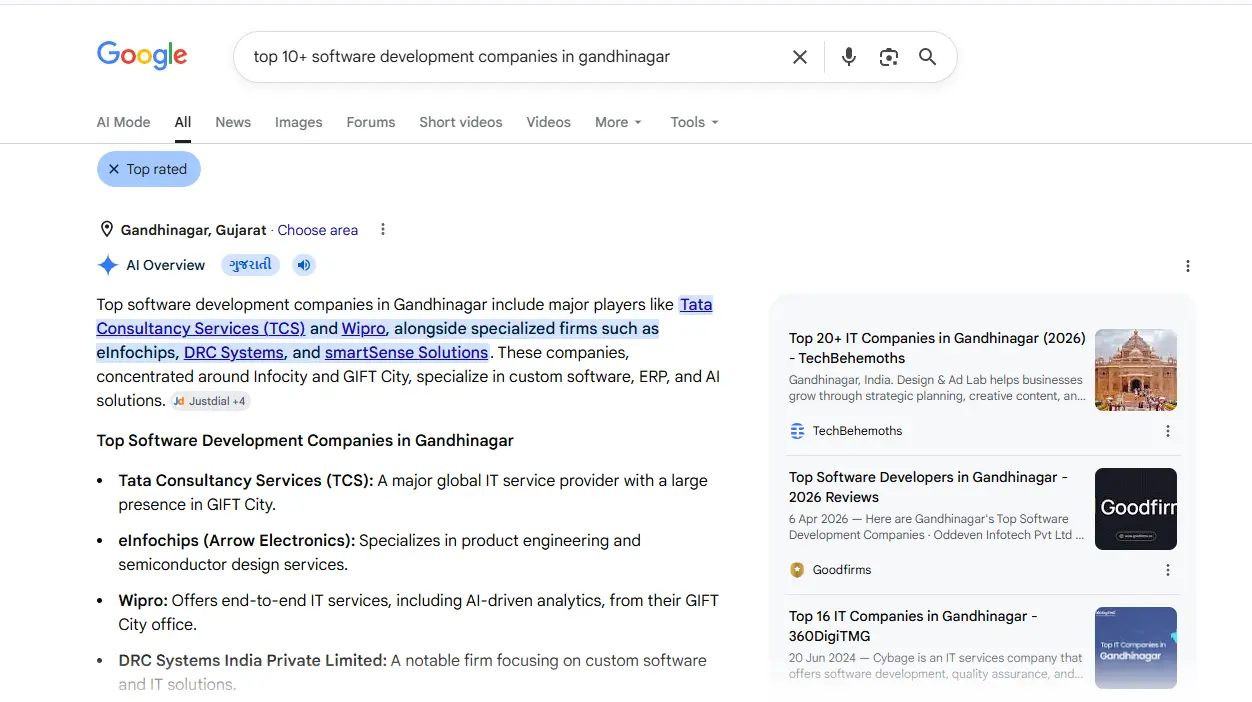This screenshot has width=1252, height=702.
Task: Follow the Wipro link in overview
Action: pyautogui.click(x=363, y=328)
